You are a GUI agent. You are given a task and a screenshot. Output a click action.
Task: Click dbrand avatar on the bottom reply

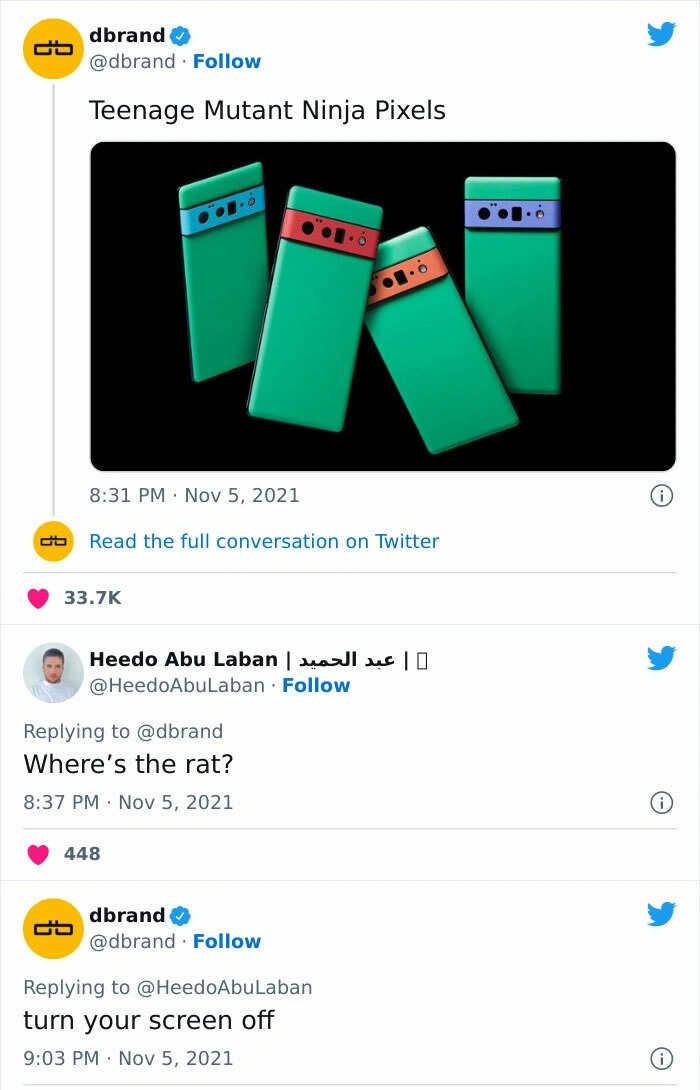53,928
